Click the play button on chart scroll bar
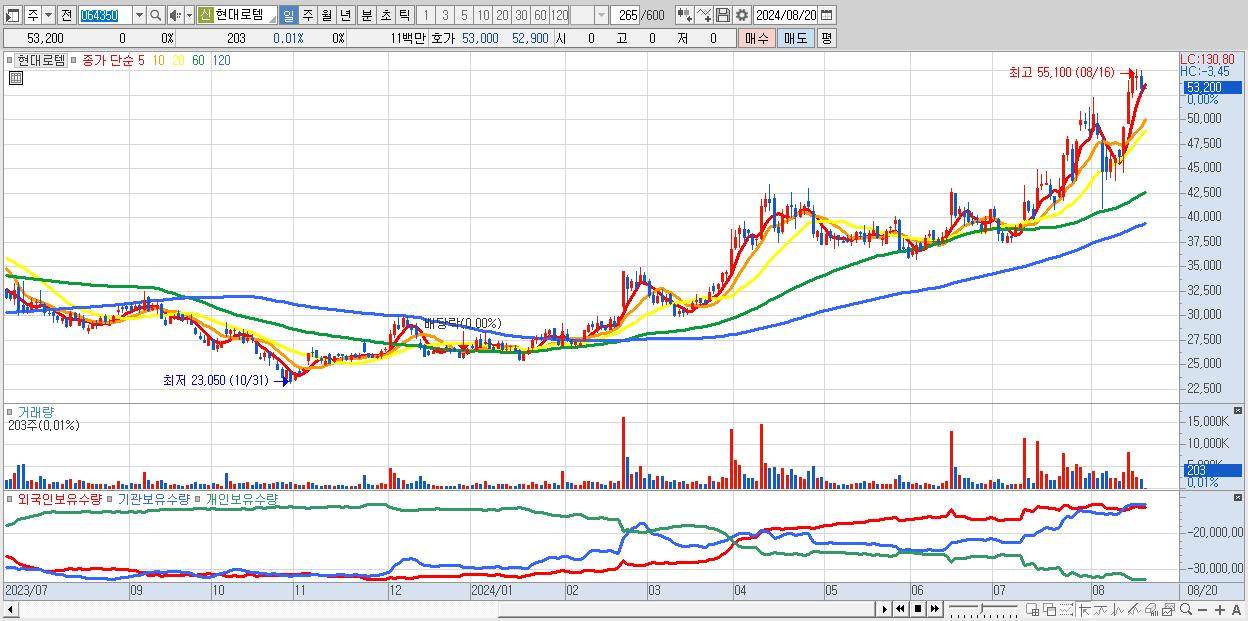 tap(885, 609)
